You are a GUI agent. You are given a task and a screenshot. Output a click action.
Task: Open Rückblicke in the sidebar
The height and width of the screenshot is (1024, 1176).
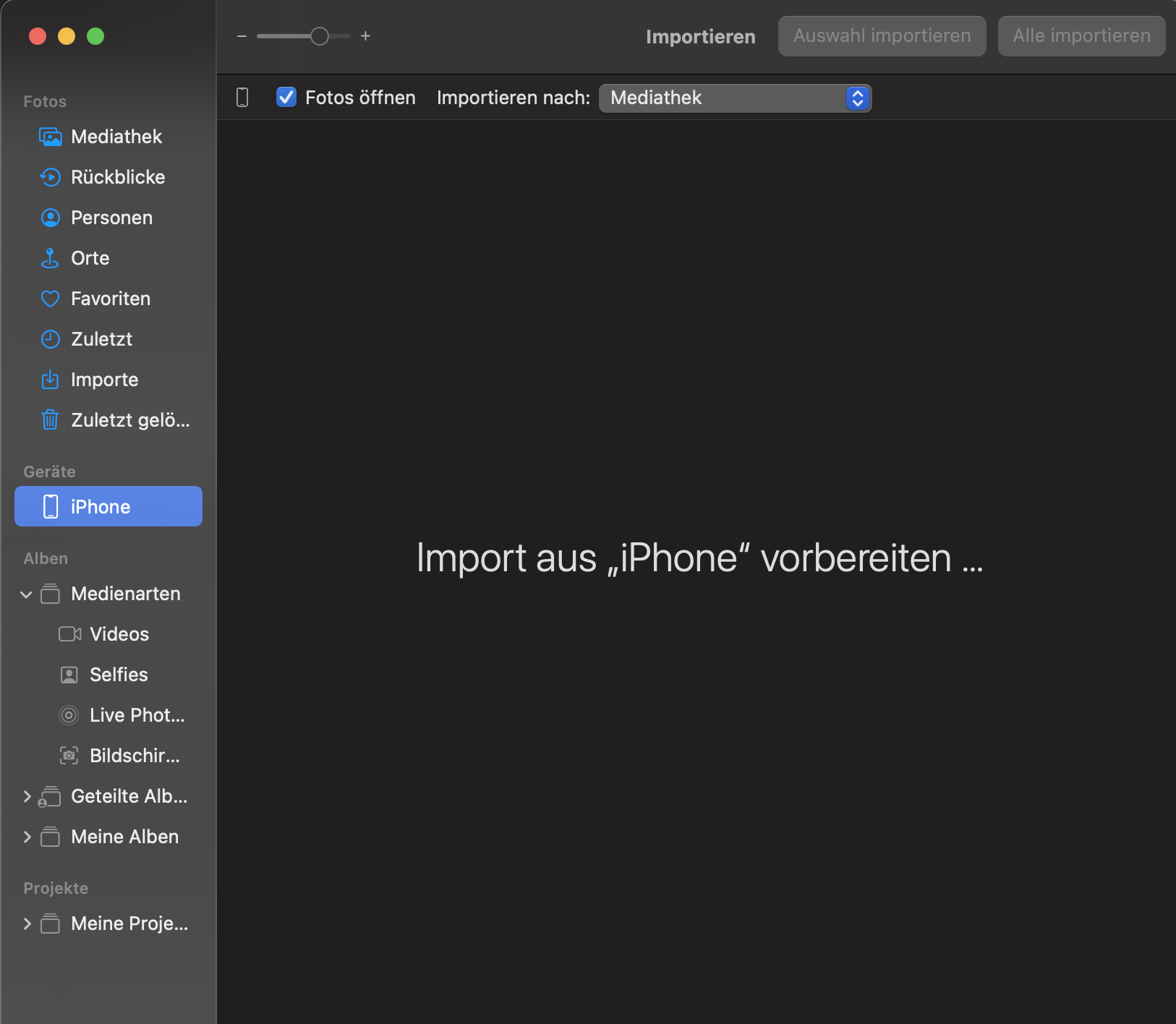108,177
